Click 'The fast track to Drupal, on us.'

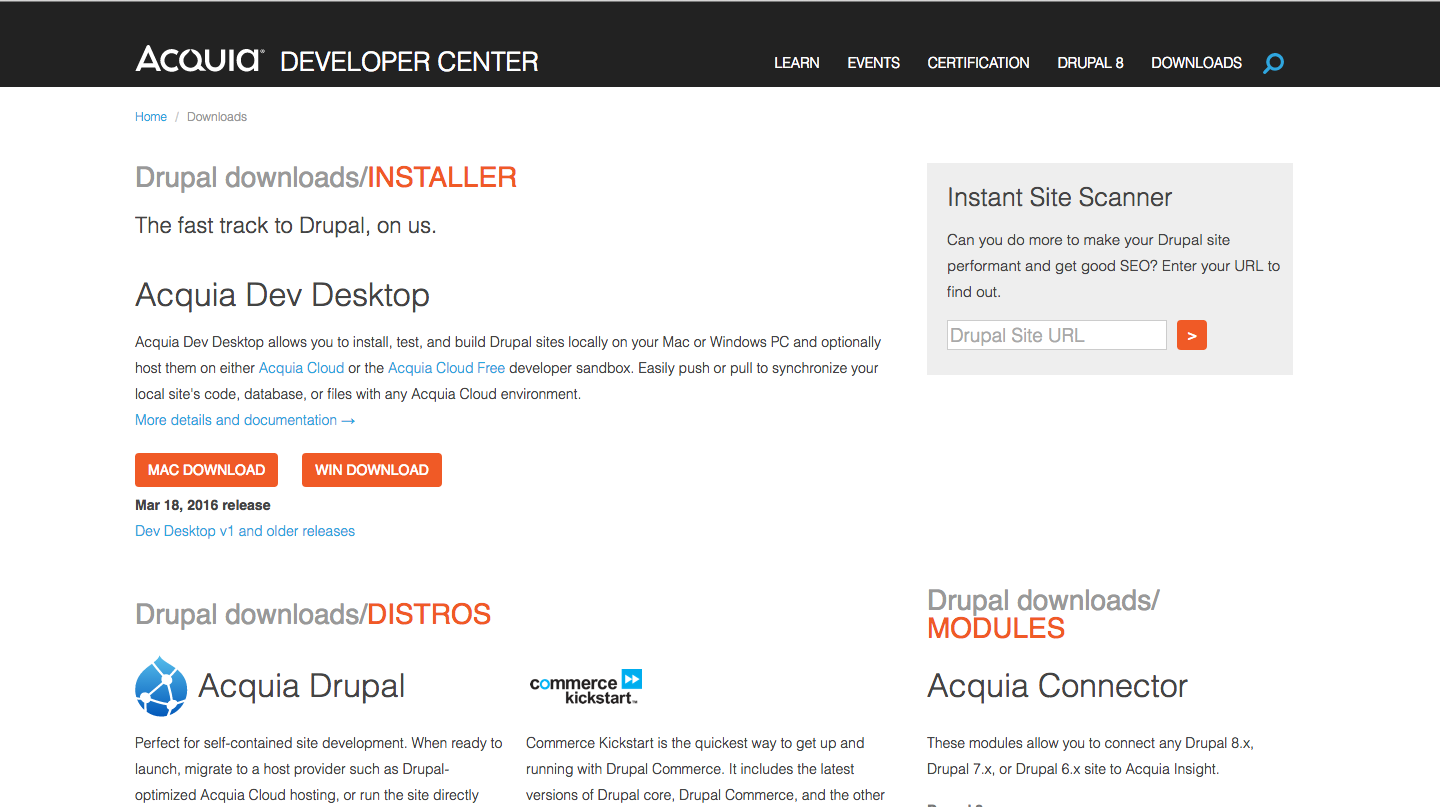tap(286, 226)
